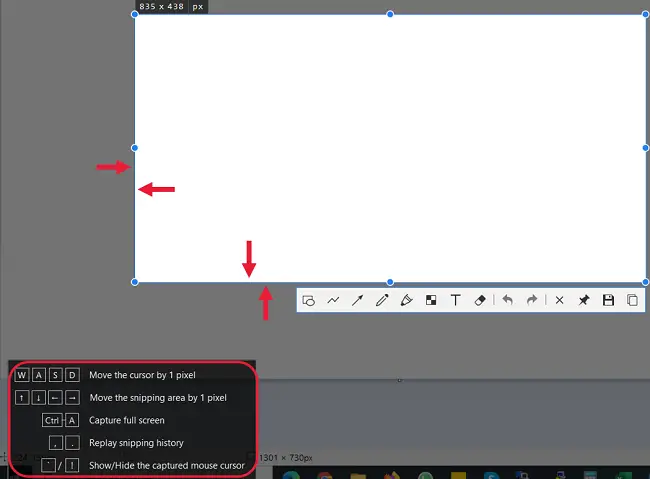This screenshot has height=479, width=650.
Task: Select the pencil tool
Action: [x=382, y=300]
